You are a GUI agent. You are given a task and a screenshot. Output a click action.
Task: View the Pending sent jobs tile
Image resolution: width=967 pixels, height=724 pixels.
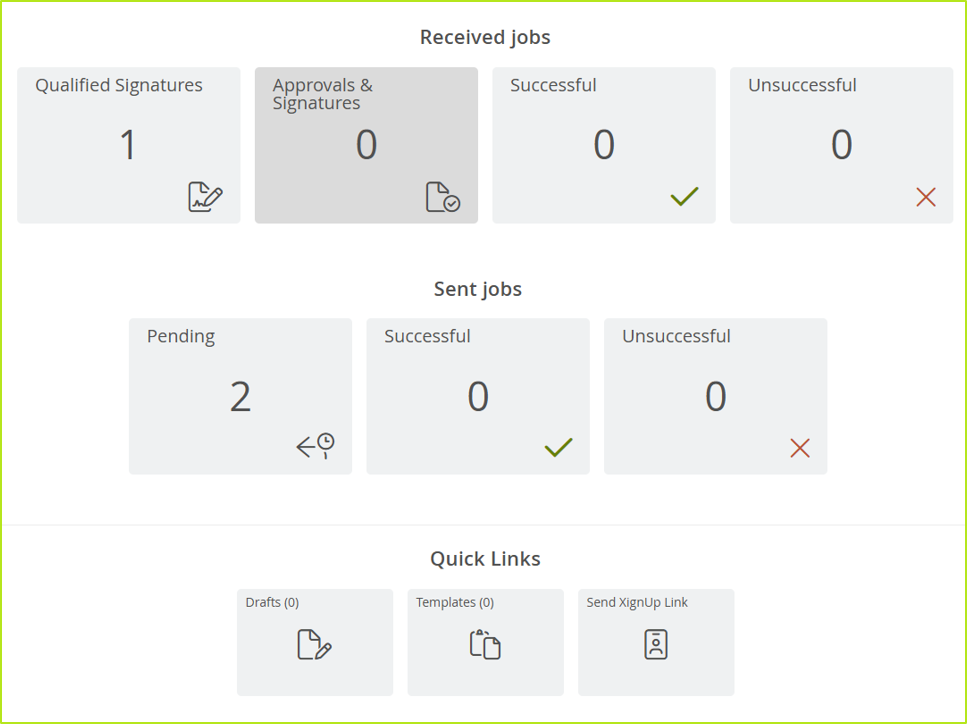[x=240, y=395]
